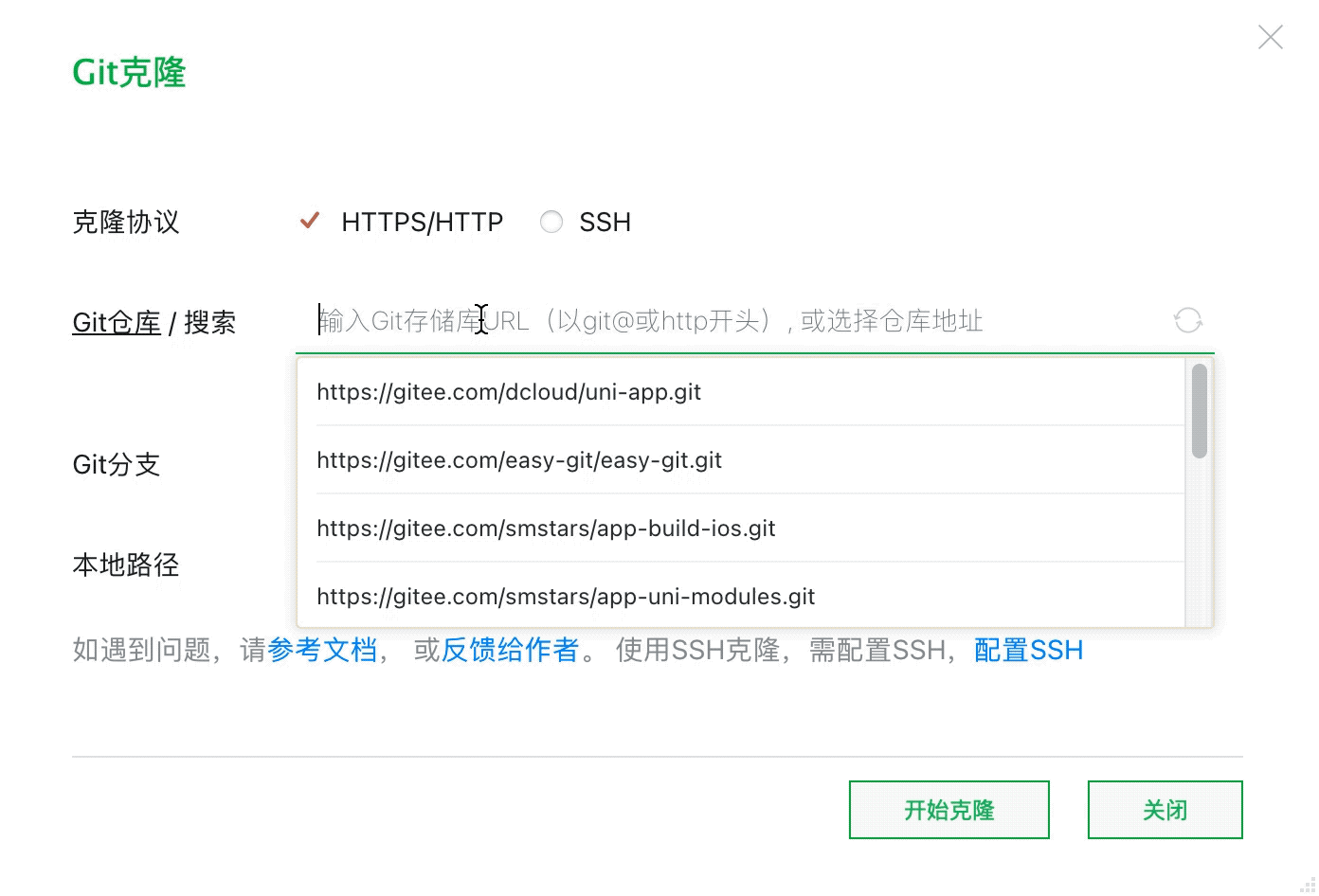The image size is (1319, 896).
Task: Click the refresh repositories icon
Action: click(1188, 320)
